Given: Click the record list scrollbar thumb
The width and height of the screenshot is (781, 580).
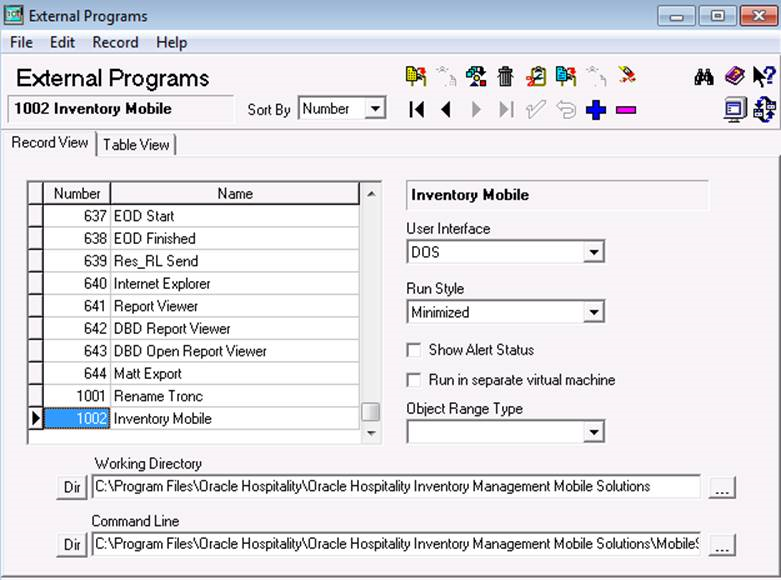Looking at the screenshot, I should (370, 412).
